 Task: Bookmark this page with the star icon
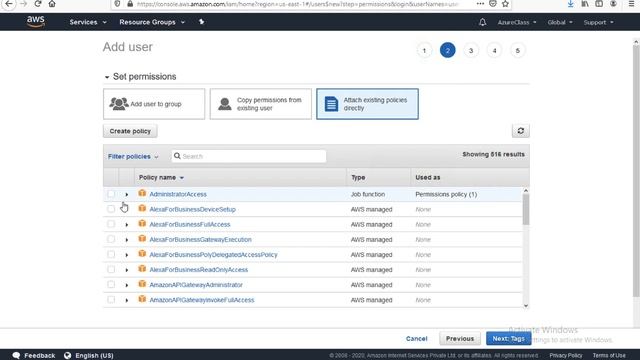505,4
